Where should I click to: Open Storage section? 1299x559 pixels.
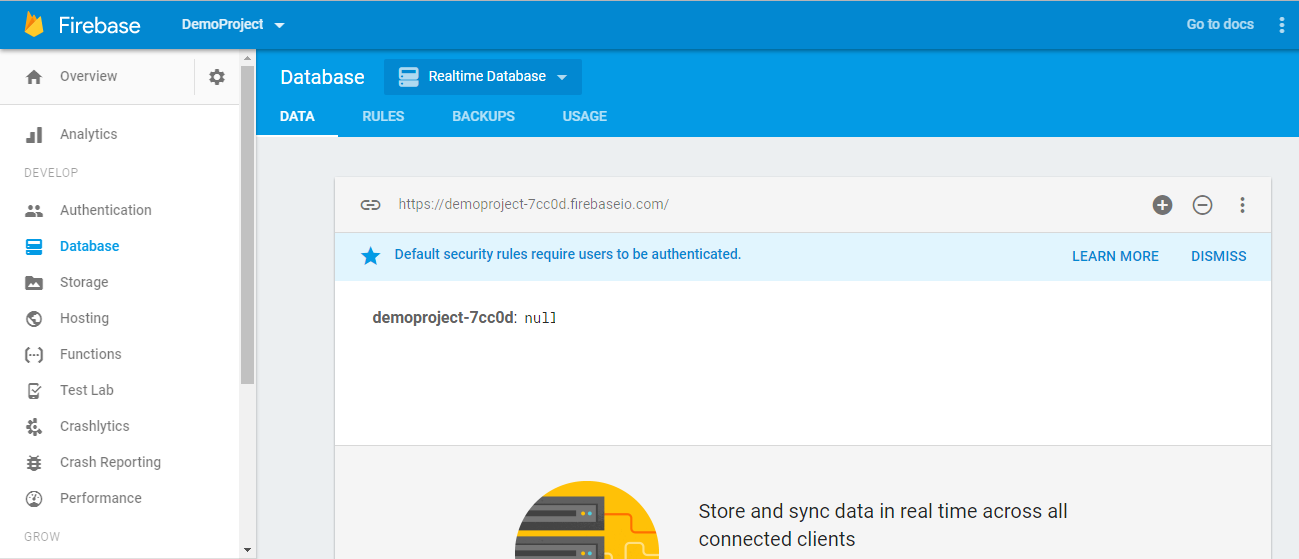click(x=84, y=282)
